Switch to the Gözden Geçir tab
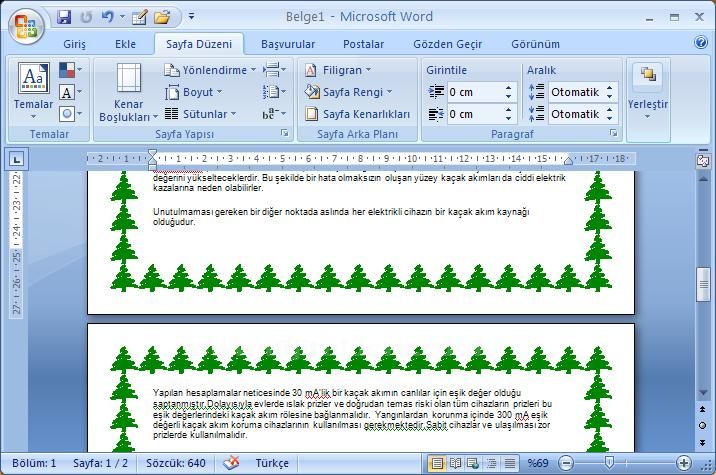Viewport: 716px width, 475px height. tap(448, 44)
